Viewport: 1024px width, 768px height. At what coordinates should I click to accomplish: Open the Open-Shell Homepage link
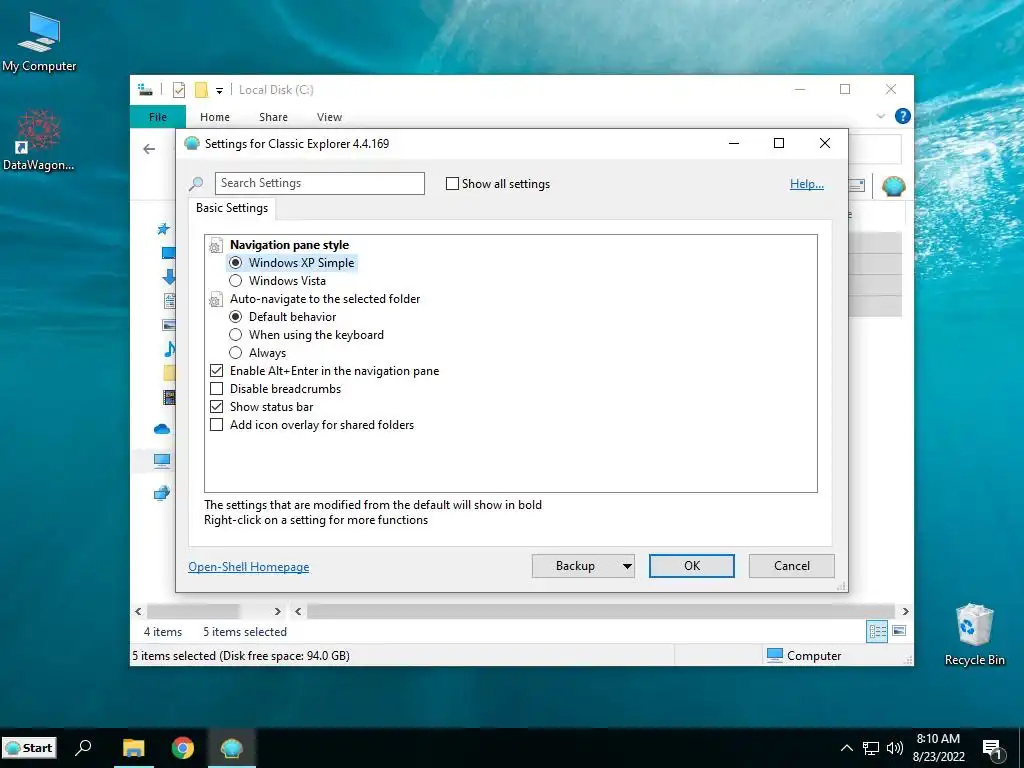[x=249, y=567]
